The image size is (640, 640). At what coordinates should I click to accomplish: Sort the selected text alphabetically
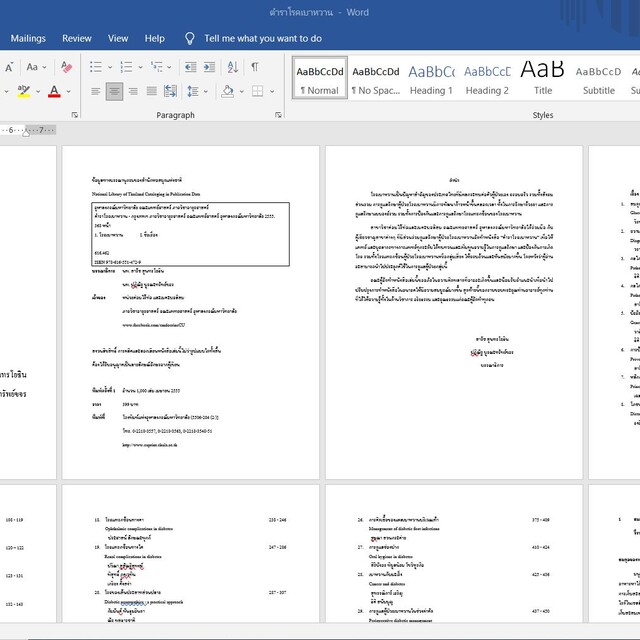pos(230,67)
